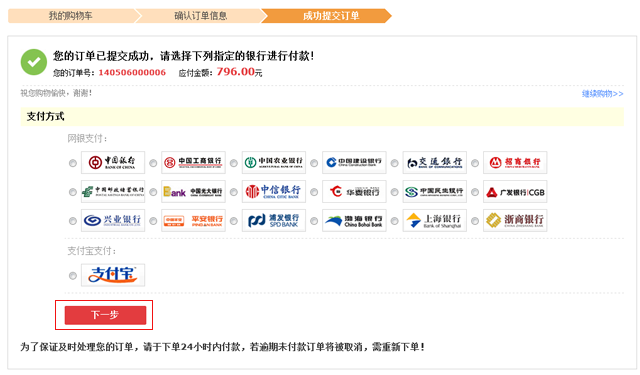The width and height of the screenshot is (640, 375).
Task: Click the 广发银行 CGB logo
Action: click(x=515, y=191)
